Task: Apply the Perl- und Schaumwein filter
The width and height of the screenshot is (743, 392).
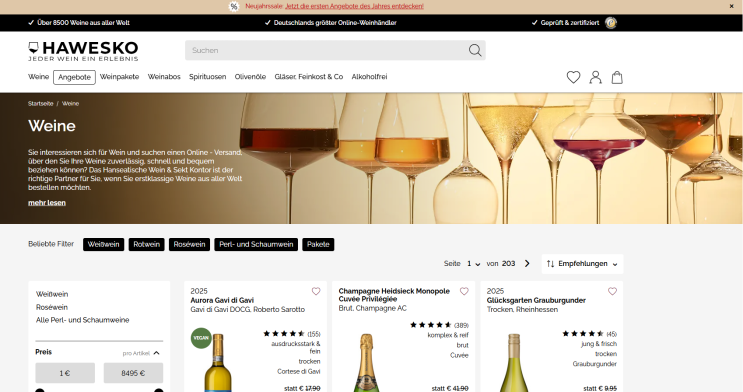Action: 256,245
